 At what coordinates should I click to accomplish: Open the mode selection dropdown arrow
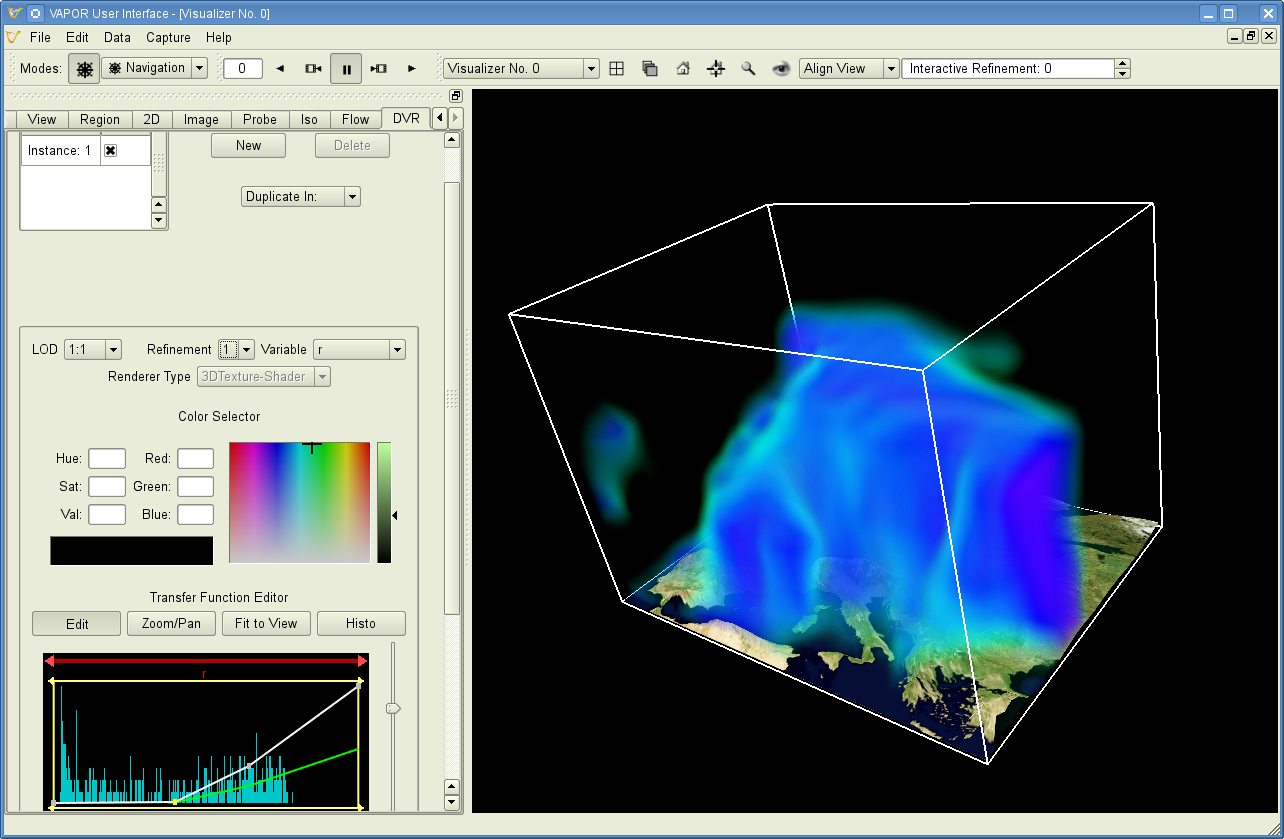pyautogui.click(x=199, y=68)
